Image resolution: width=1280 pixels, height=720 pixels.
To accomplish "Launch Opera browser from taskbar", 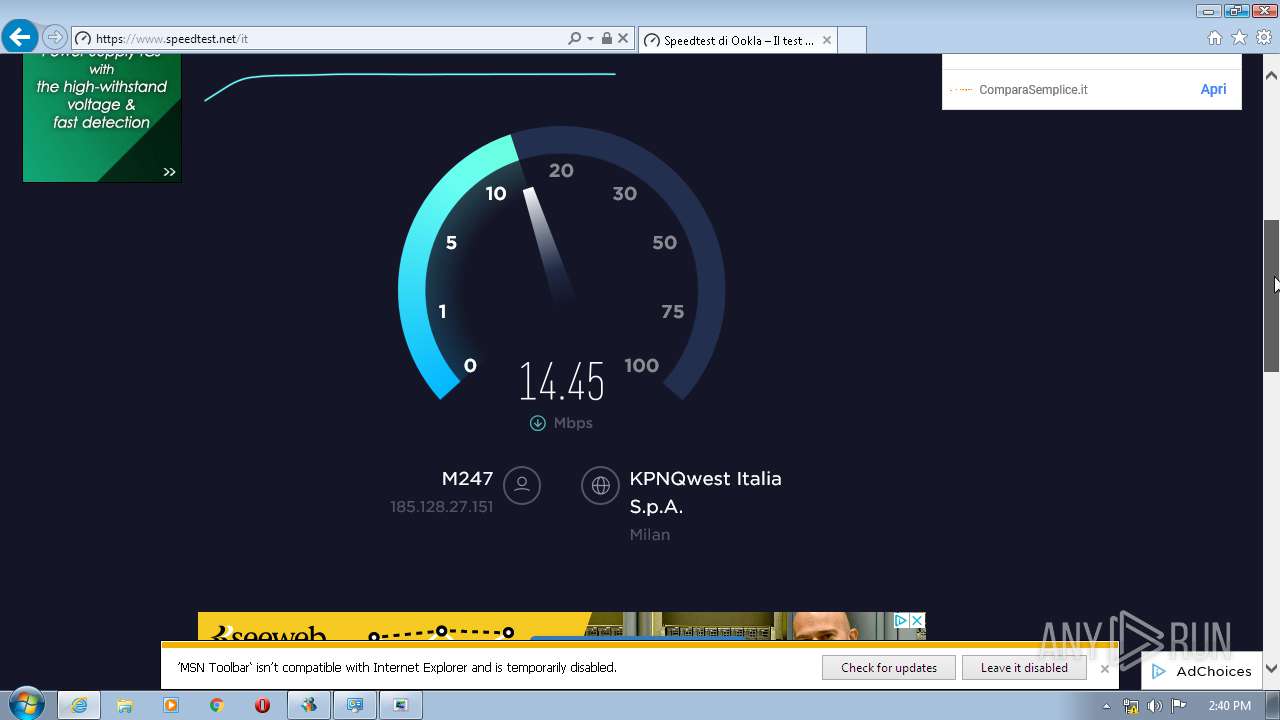I will (262, 705).
